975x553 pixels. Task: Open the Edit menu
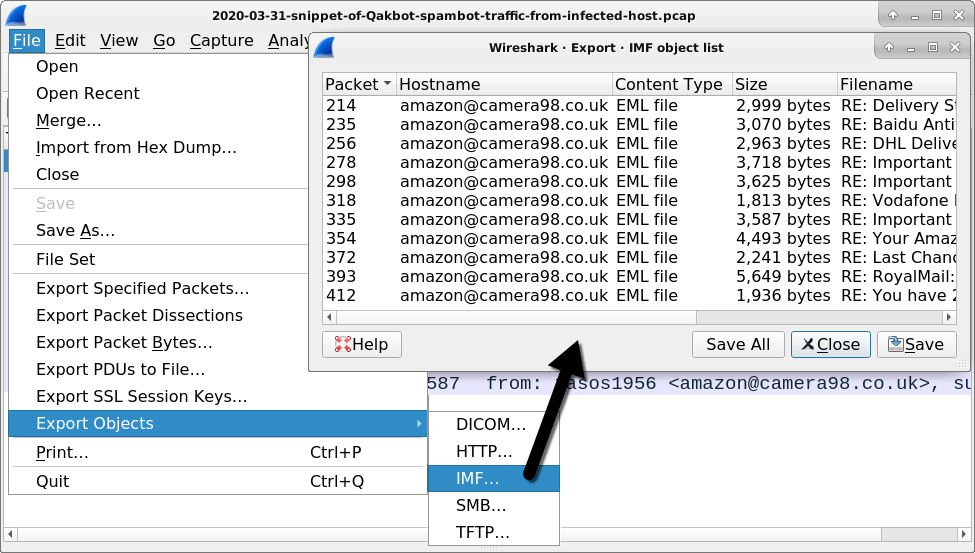[70, 40]
